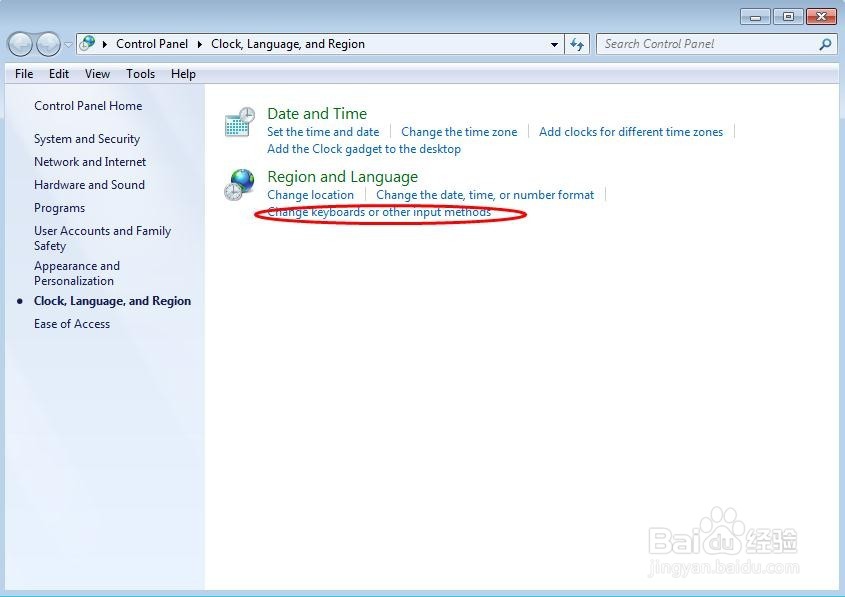The image size is (845, 597).
Task: Open Ease of Access category
Action: coord(72,324)
